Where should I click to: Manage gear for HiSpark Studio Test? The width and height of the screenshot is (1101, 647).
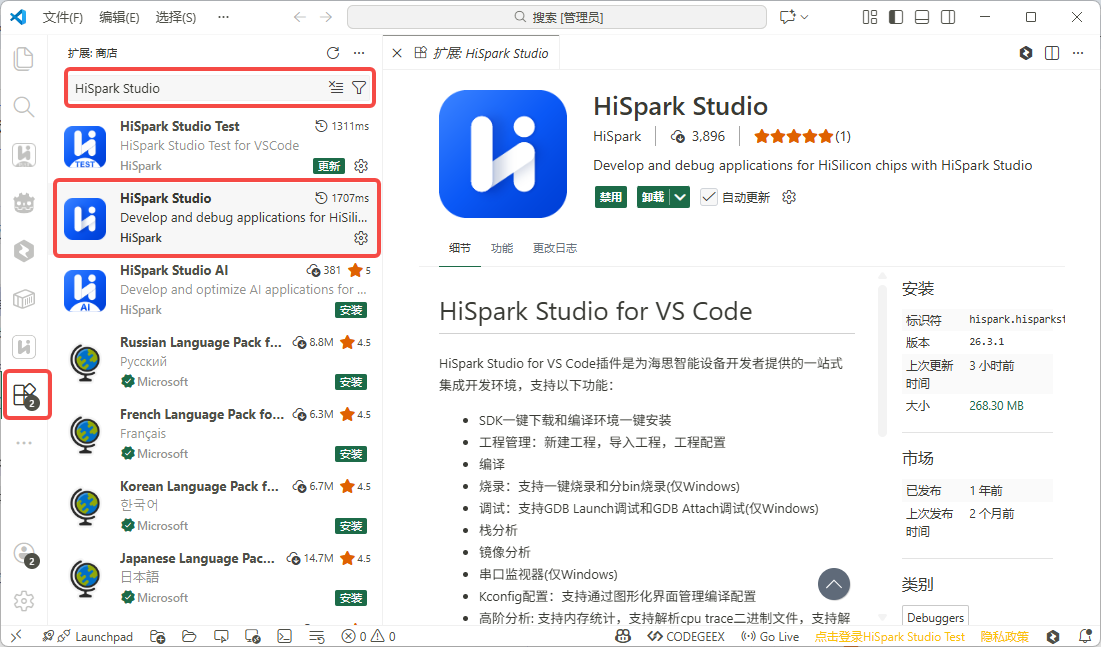361,166
